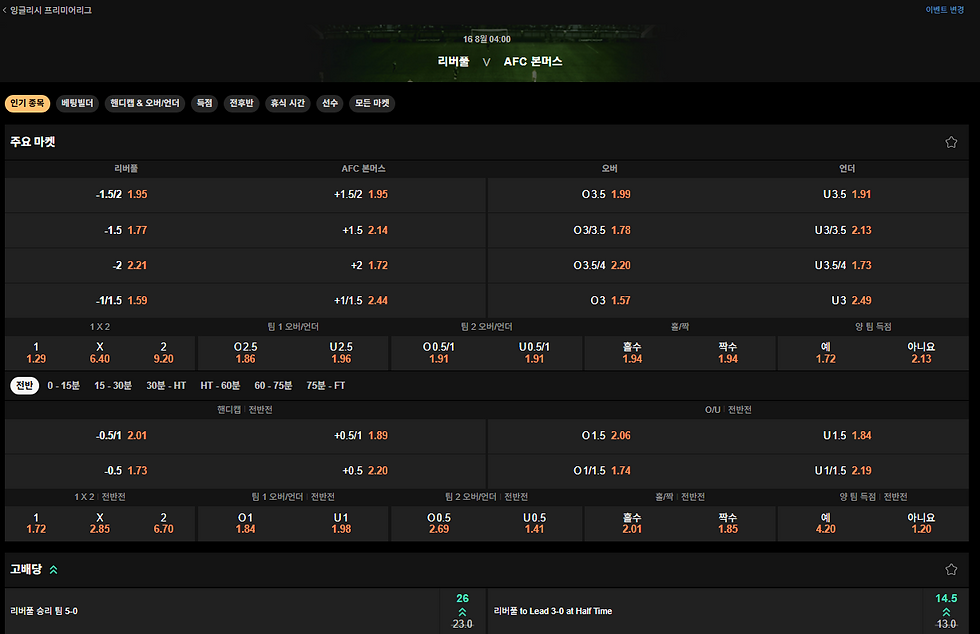Pick first-half away win at 6.70
The width and height of the screenshot is (980, 634).
pos(164,523)
